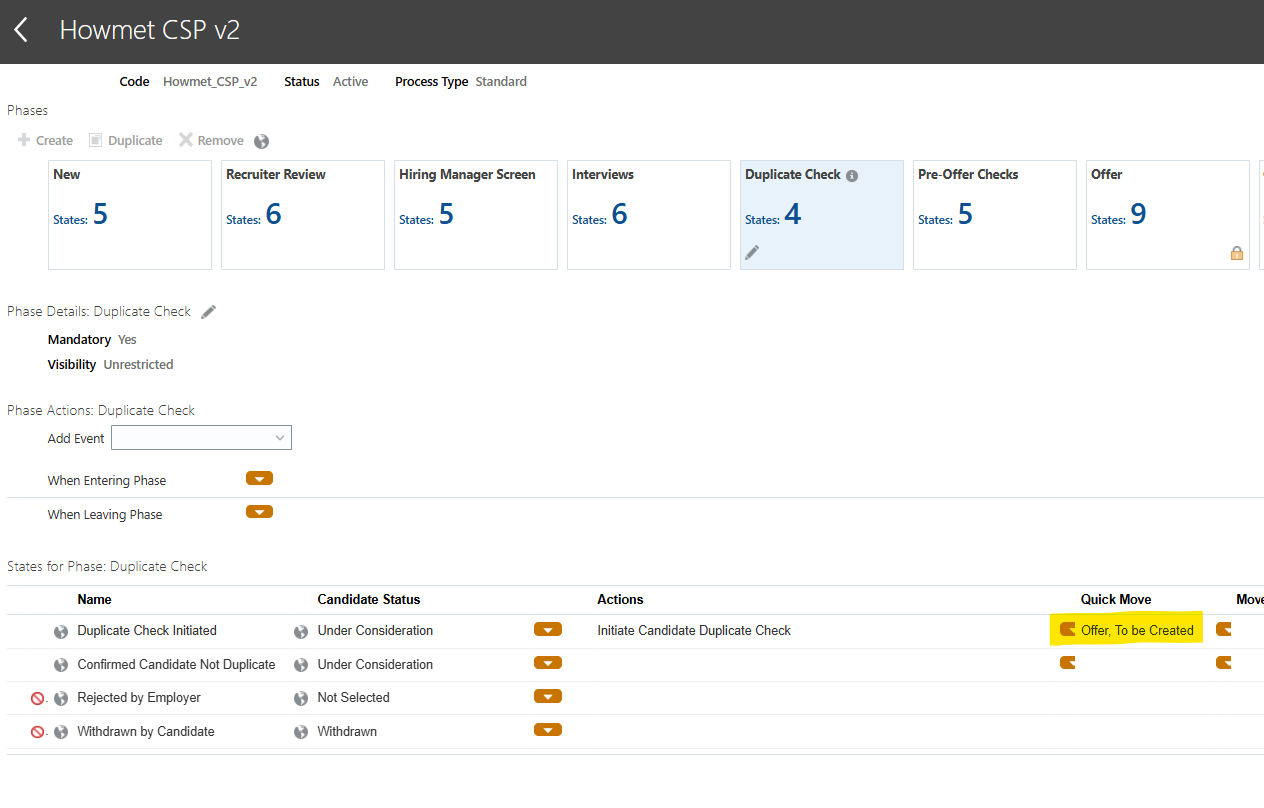Screen dimensions: 1264x808
Task: Click Move icon in Confirmed Candidate Not Duplicate row
Action: tap(1223, 662)
